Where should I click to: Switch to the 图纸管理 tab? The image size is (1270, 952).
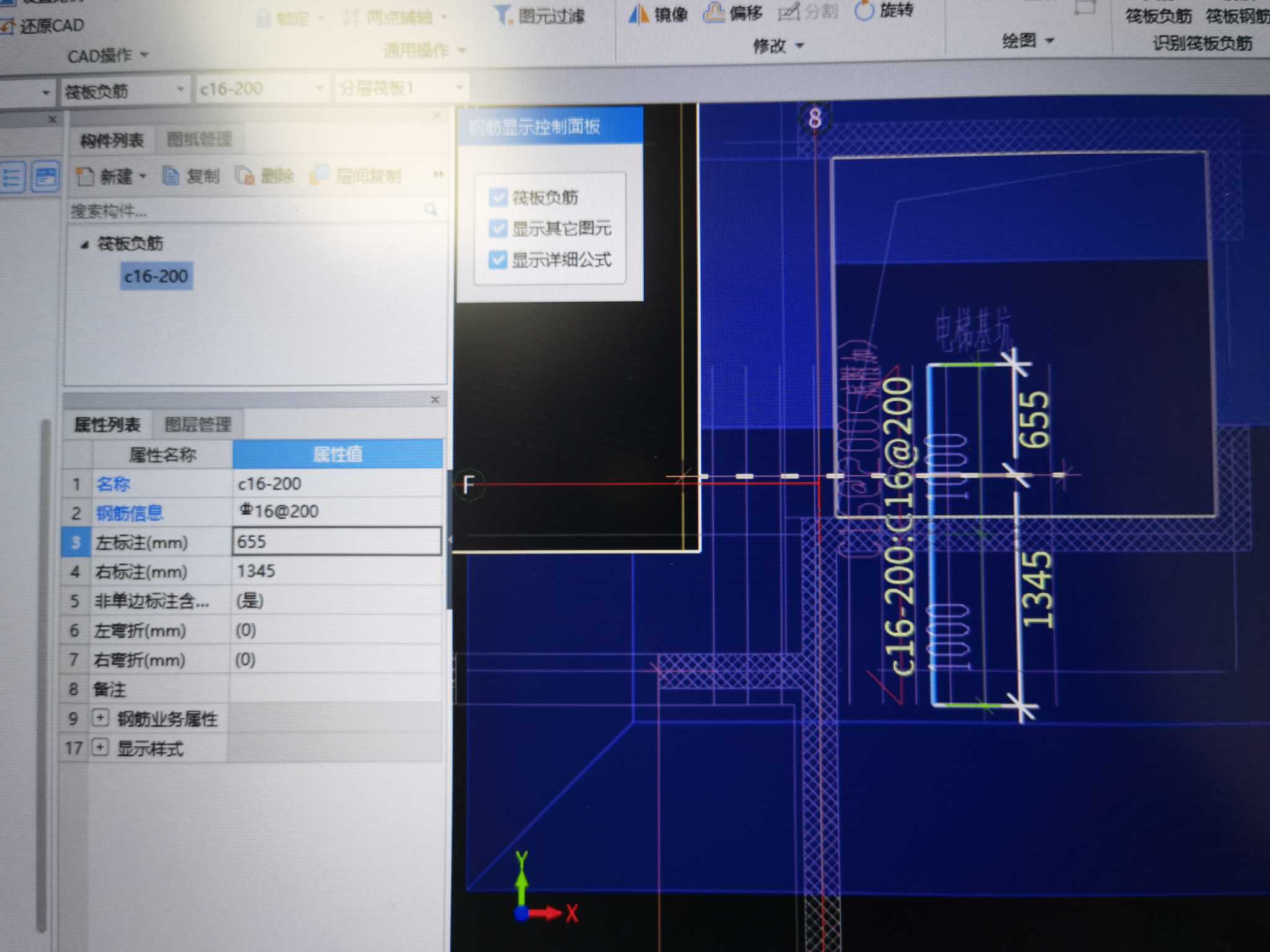pos(199,139)
